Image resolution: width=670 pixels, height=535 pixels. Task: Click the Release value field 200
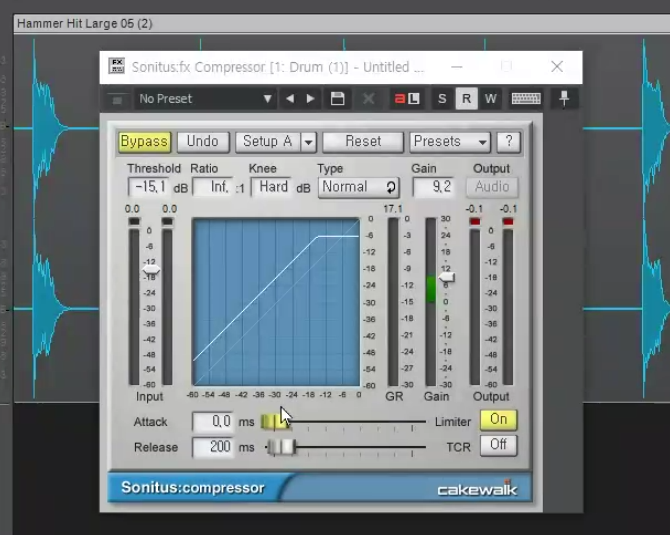pos(213,447)
